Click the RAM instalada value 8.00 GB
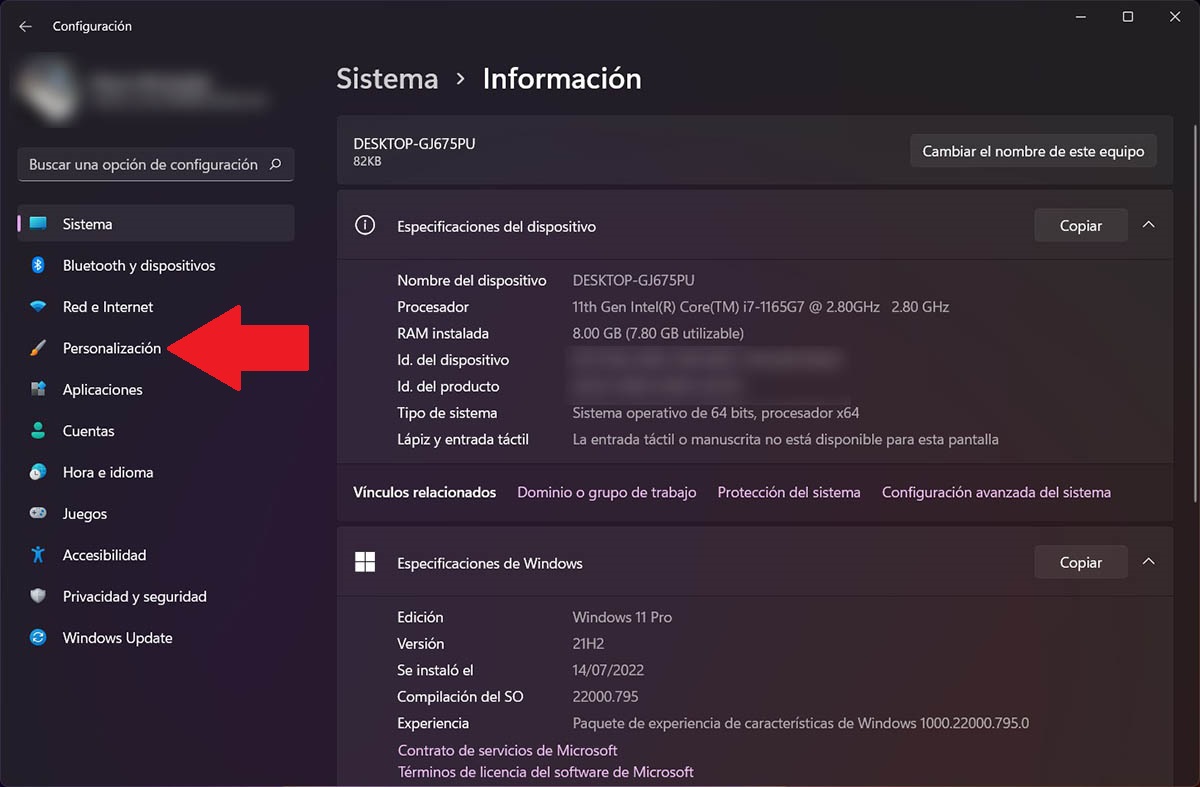 point(658,333)
